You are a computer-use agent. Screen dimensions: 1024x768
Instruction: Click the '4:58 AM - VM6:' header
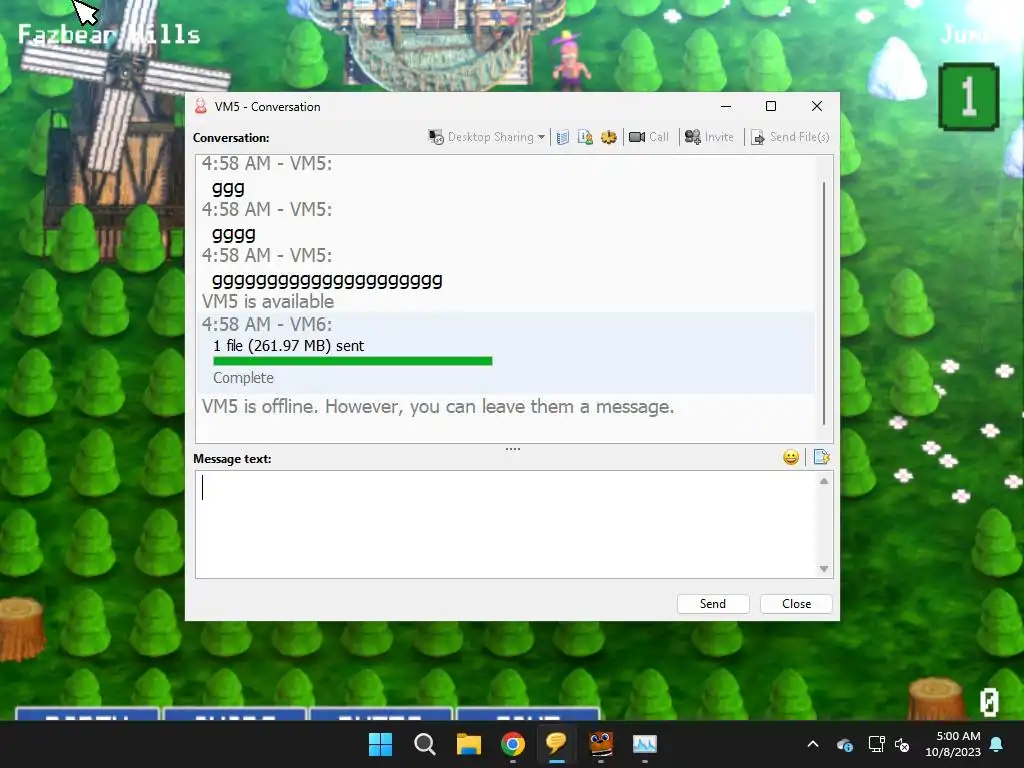pos(266,325)
